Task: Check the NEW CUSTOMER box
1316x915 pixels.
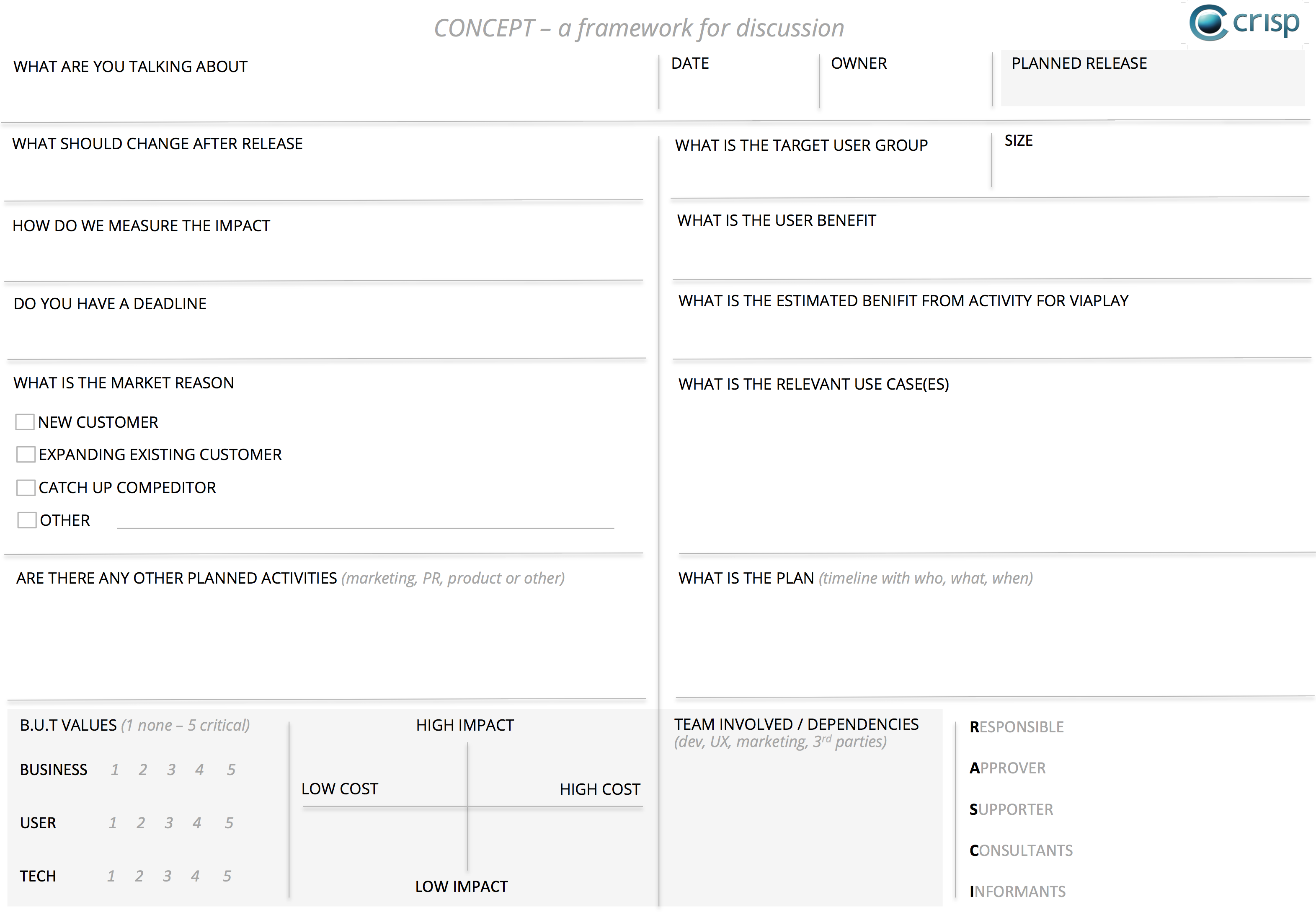Action: point(25,423)
